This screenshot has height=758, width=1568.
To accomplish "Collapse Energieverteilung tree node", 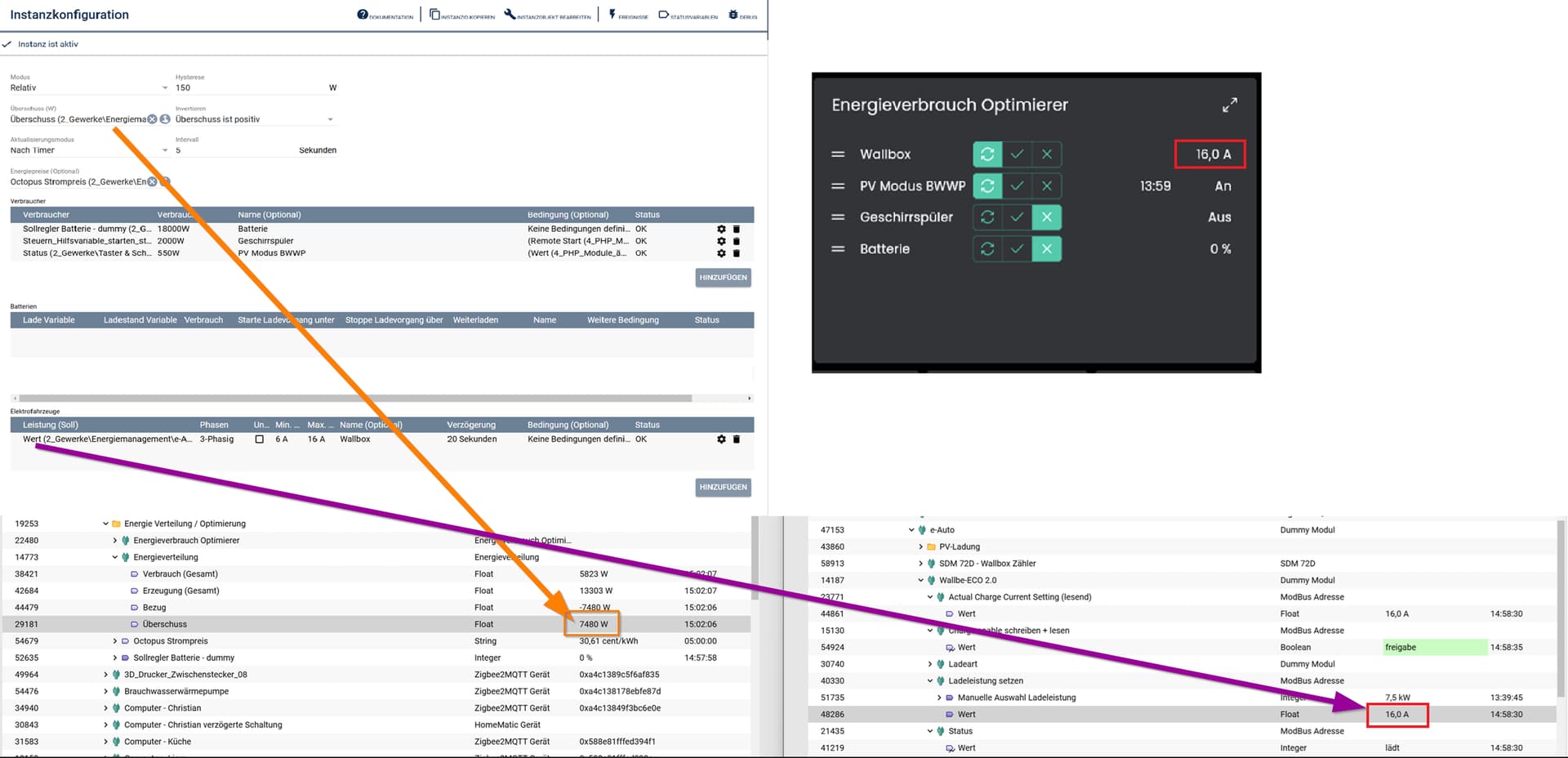I will [115, 558].
